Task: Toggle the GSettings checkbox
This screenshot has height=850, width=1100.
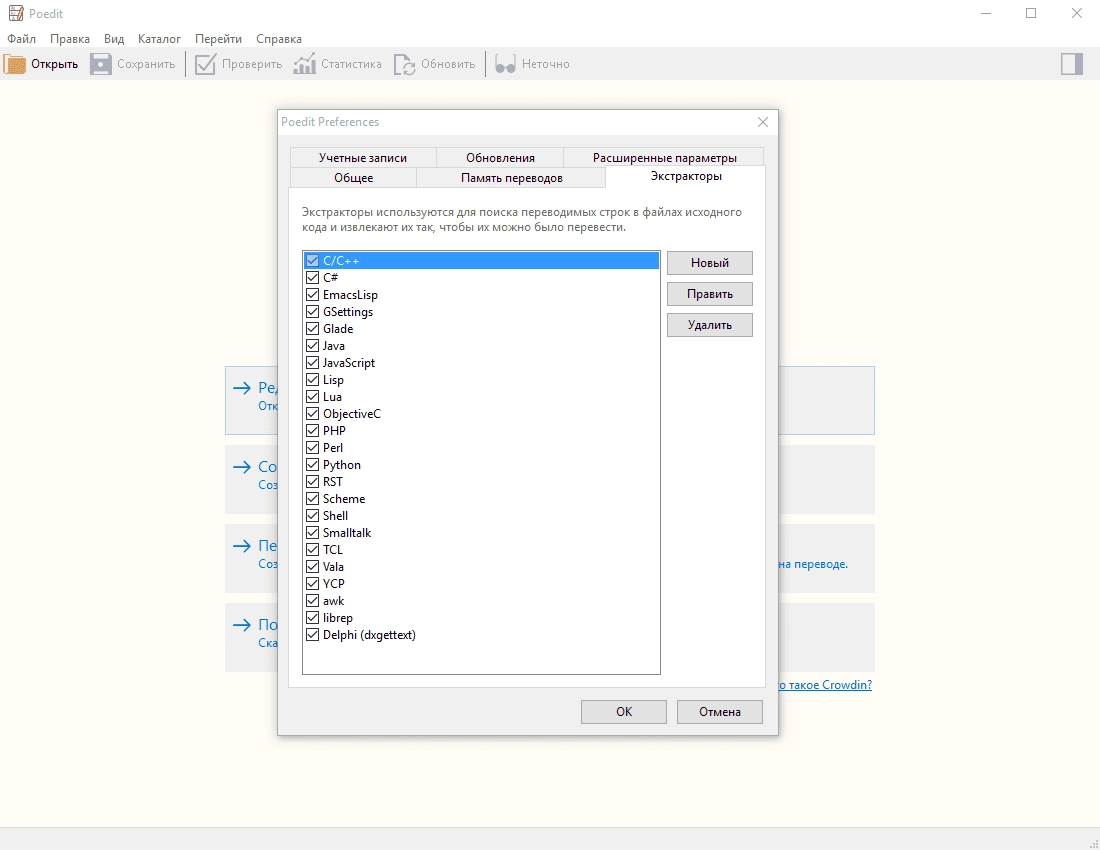Action: 312,311
